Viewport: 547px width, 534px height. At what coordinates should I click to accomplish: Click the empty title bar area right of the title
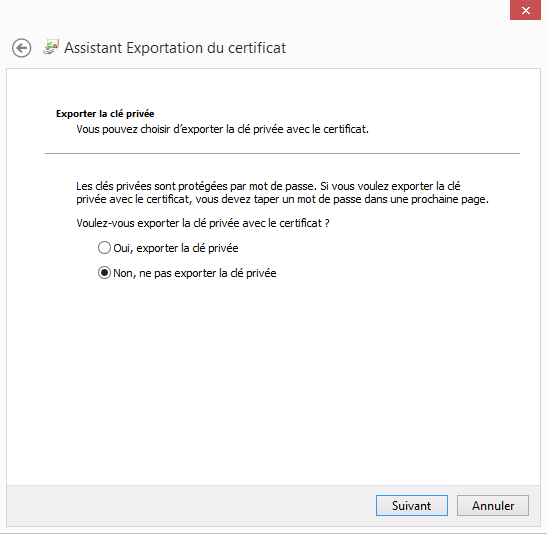pyautogui.click(x=398, y=48)
